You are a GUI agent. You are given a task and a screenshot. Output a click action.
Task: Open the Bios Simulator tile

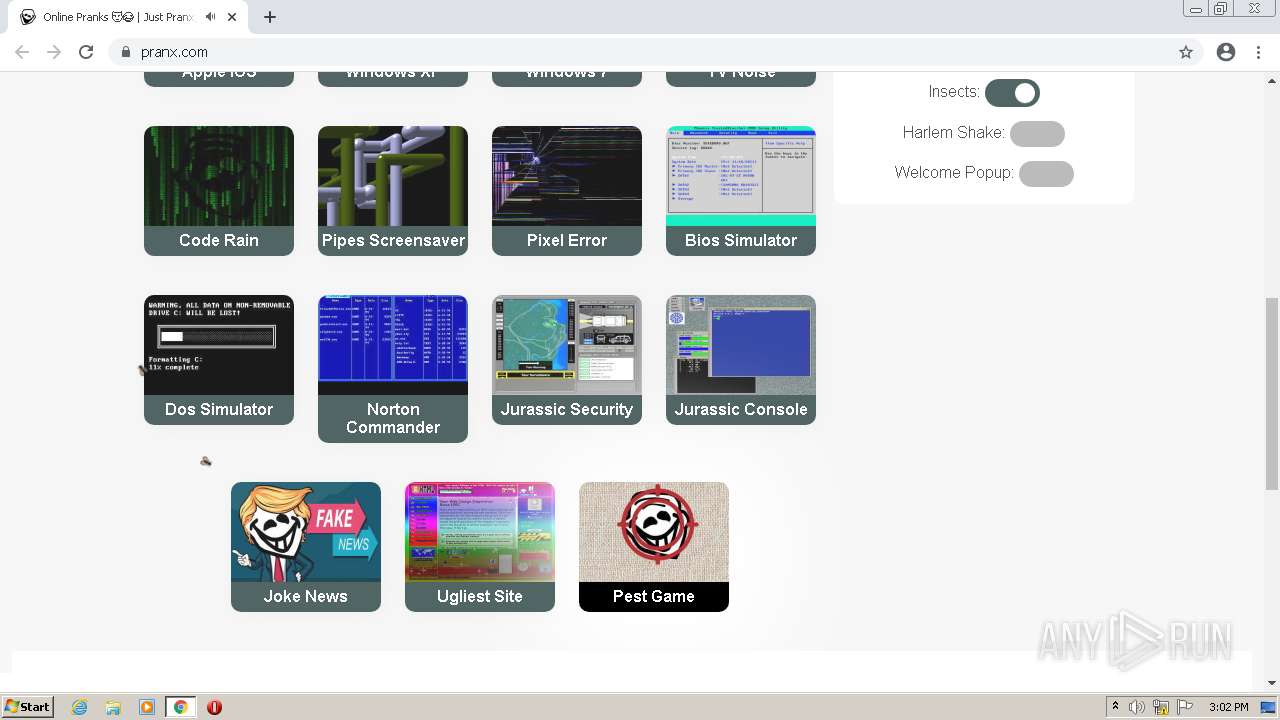click(741, 191)
